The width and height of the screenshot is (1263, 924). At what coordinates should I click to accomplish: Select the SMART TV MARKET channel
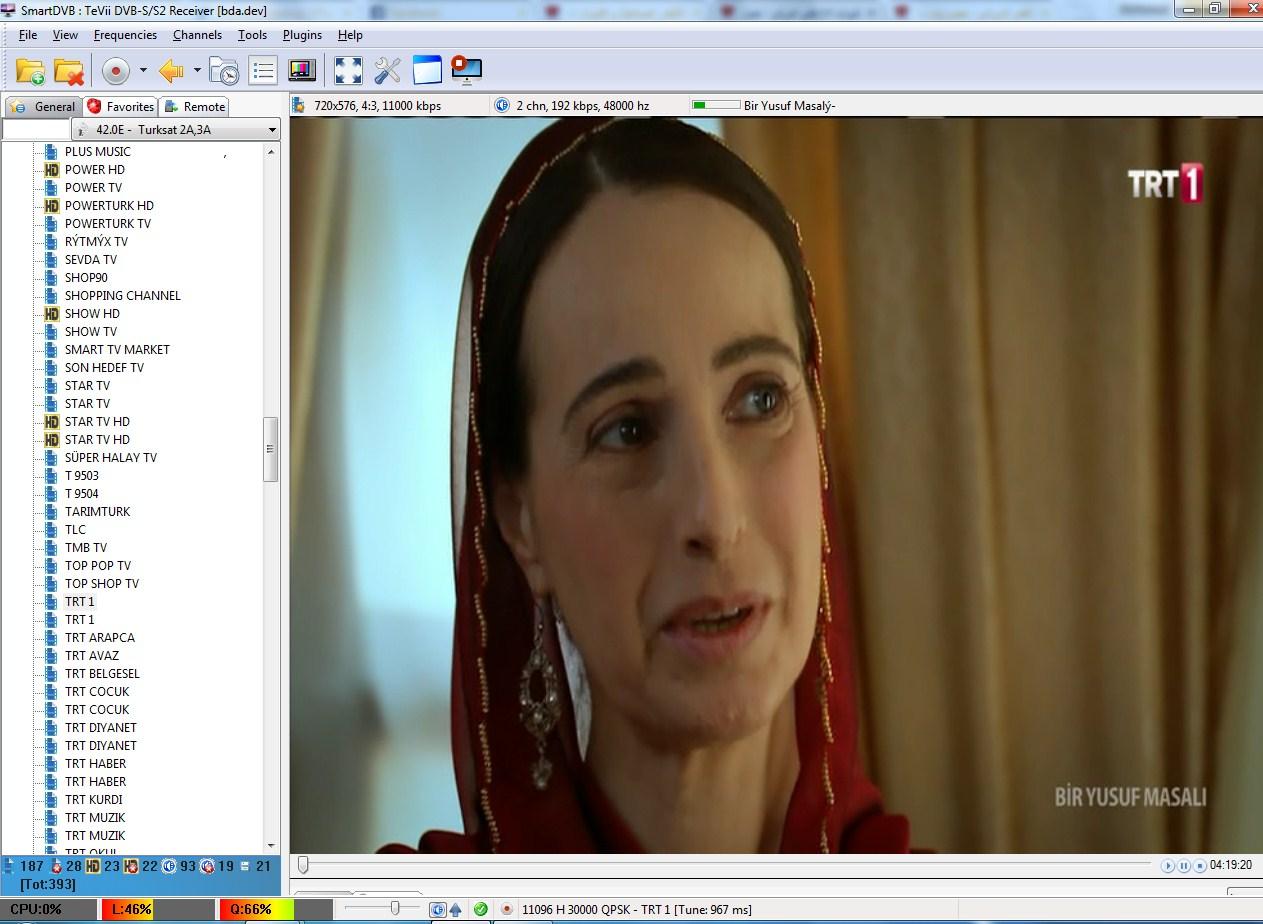click(x=117, y=350)
